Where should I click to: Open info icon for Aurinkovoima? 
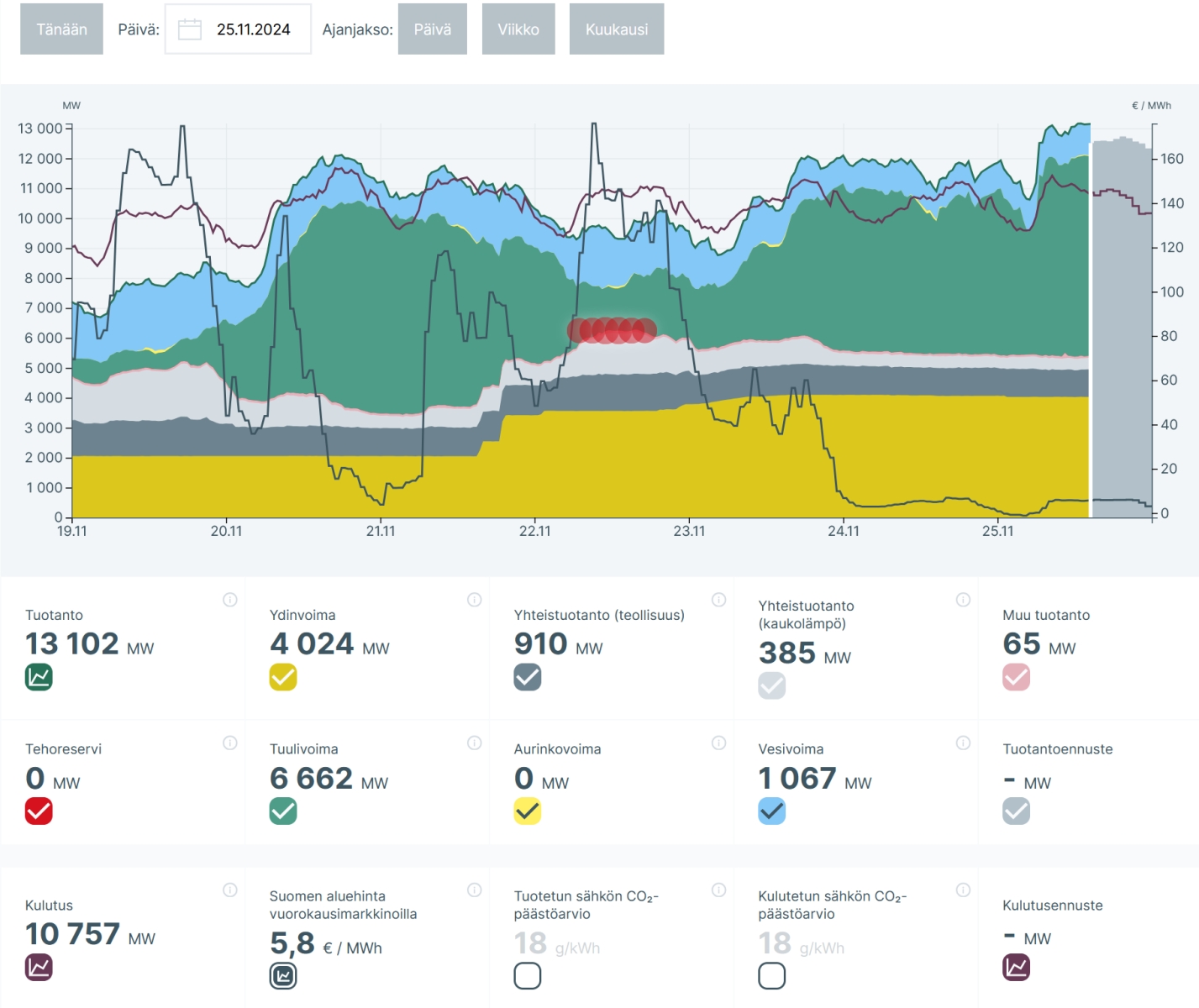coord(718,743)
